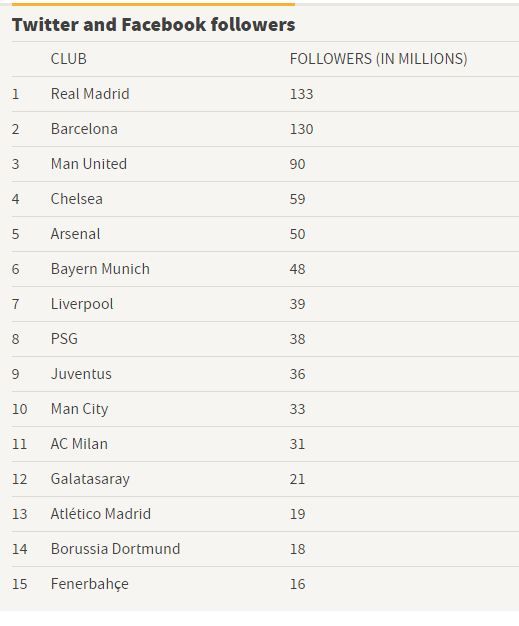Select the Arsenal row

[x=265, y=234]
